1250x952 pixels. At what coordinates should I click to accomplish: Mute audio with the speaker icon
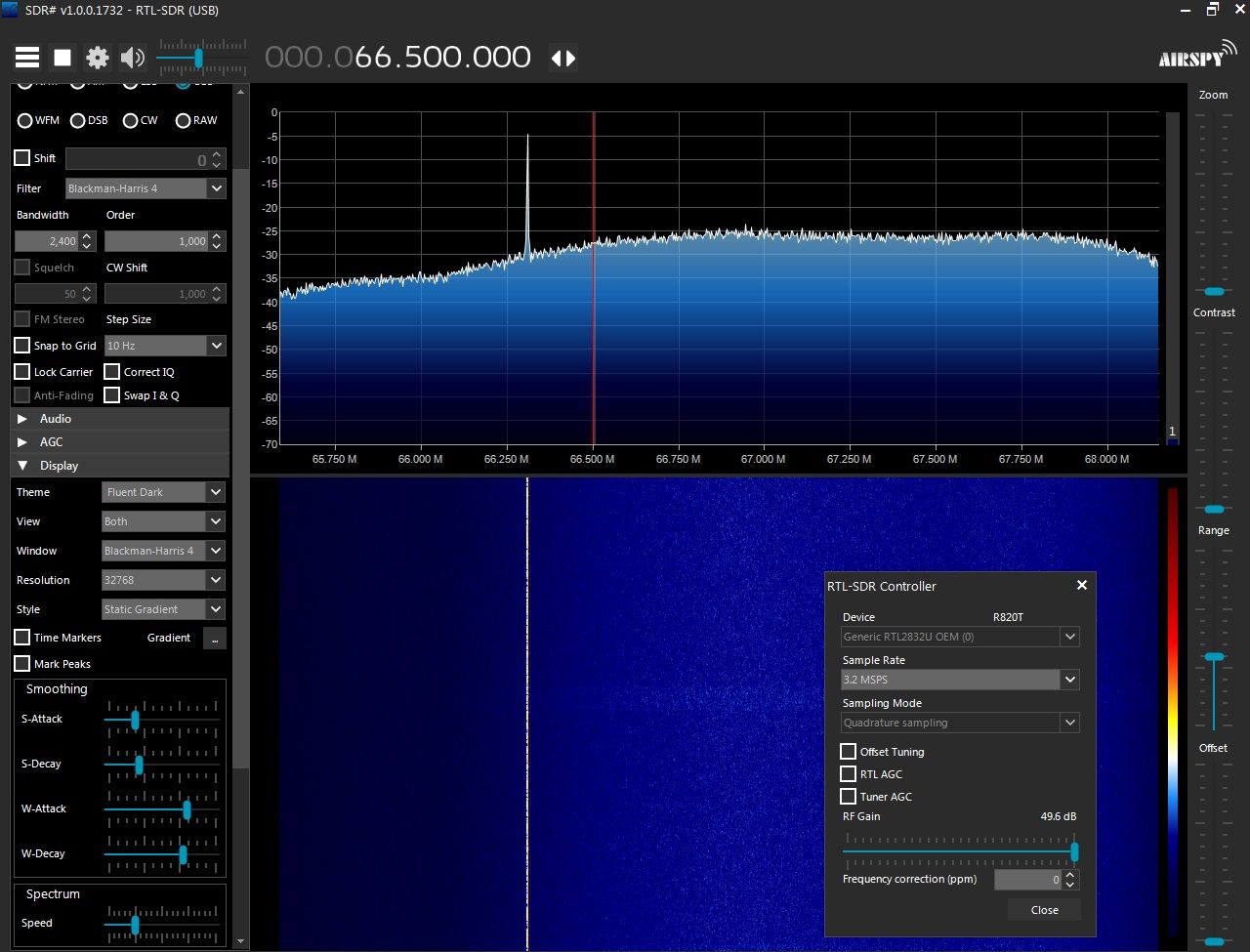coord(132,58)
